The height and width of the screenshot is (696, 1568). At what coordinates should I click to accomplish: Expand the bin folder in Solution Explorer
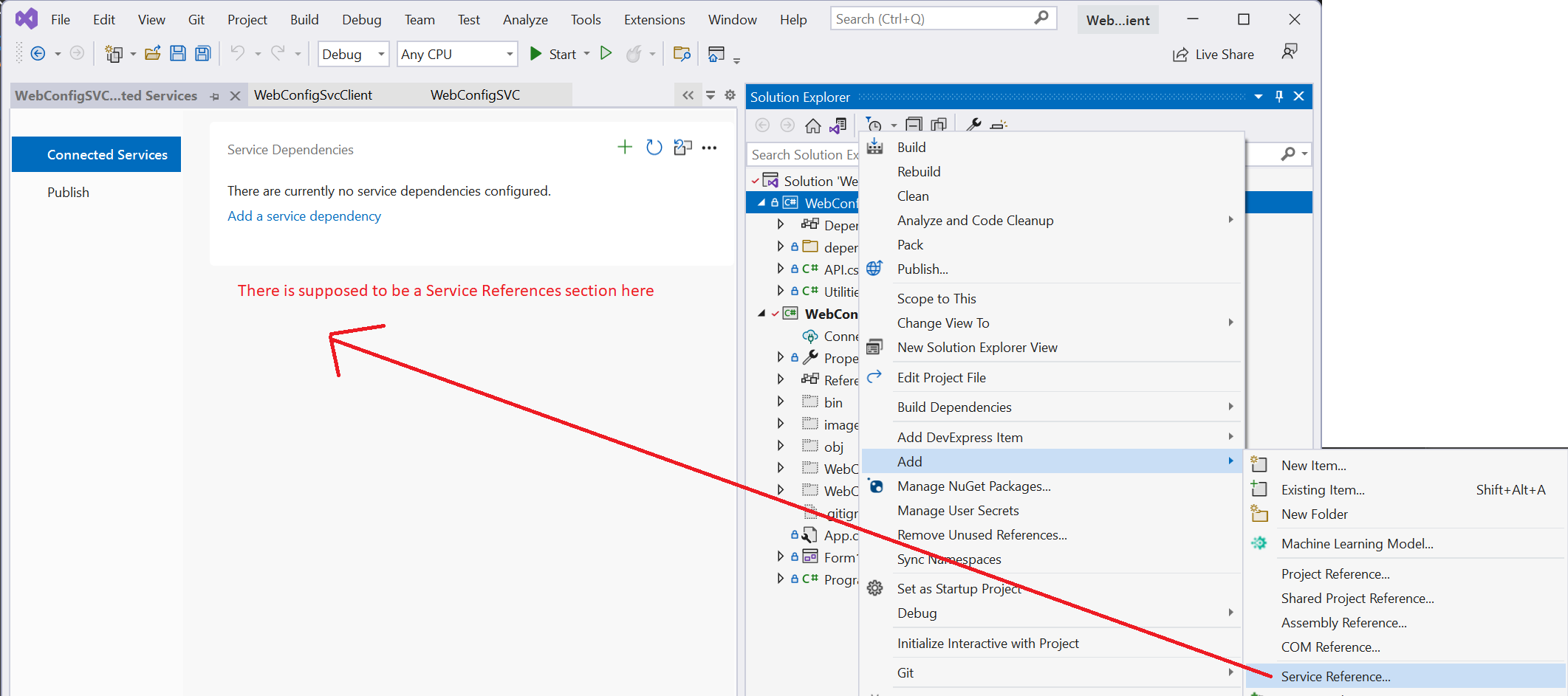point(781,402)
